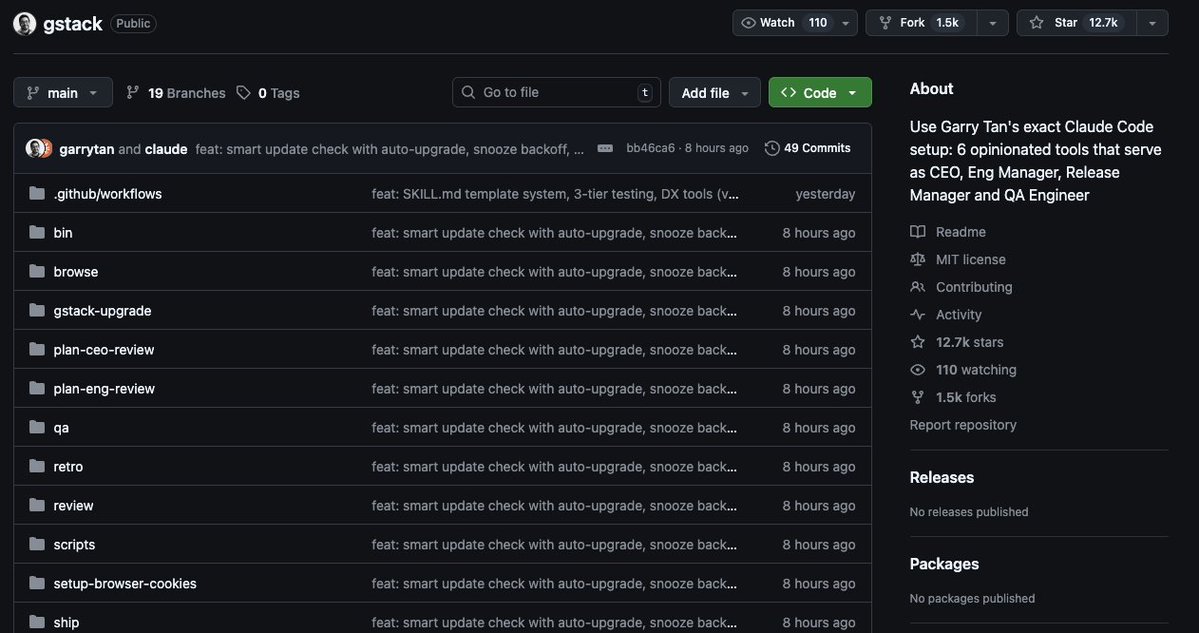Open the gstack-upgrade folder
Image resolution: width=1199 pixels, height=633 pixels.
tap(102, 310)
